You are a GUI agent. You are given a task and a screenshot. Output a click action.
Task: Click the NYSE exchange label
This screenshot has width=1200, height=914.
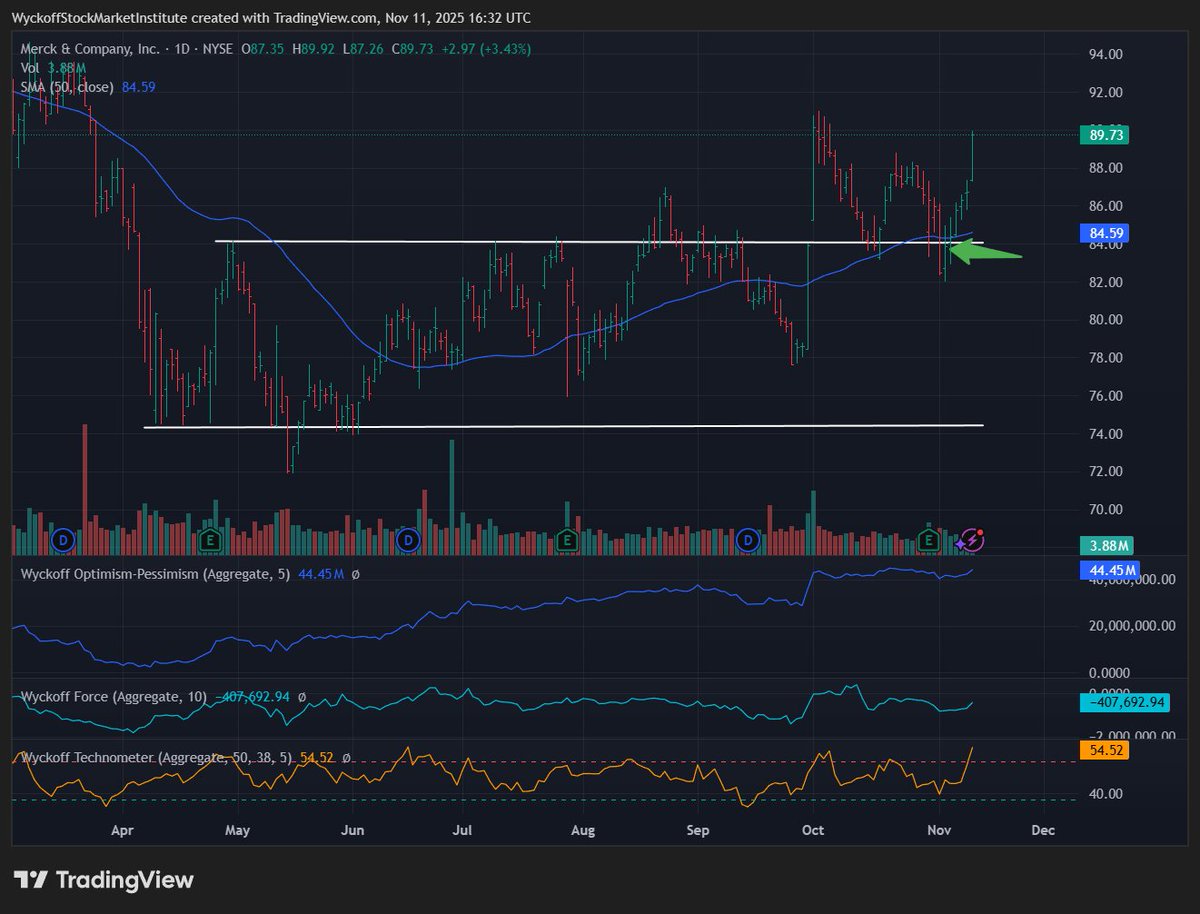[216, 48]
